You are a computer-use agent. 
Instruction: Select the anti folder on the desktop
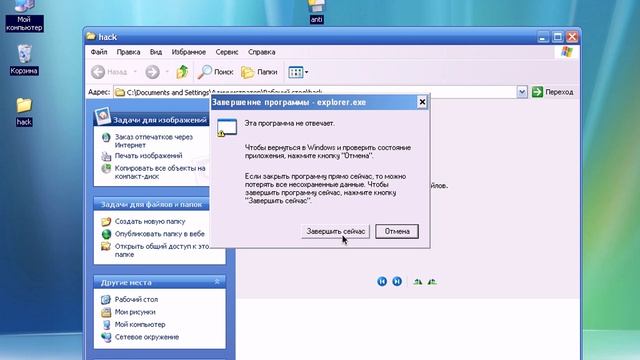click(316, 11)
